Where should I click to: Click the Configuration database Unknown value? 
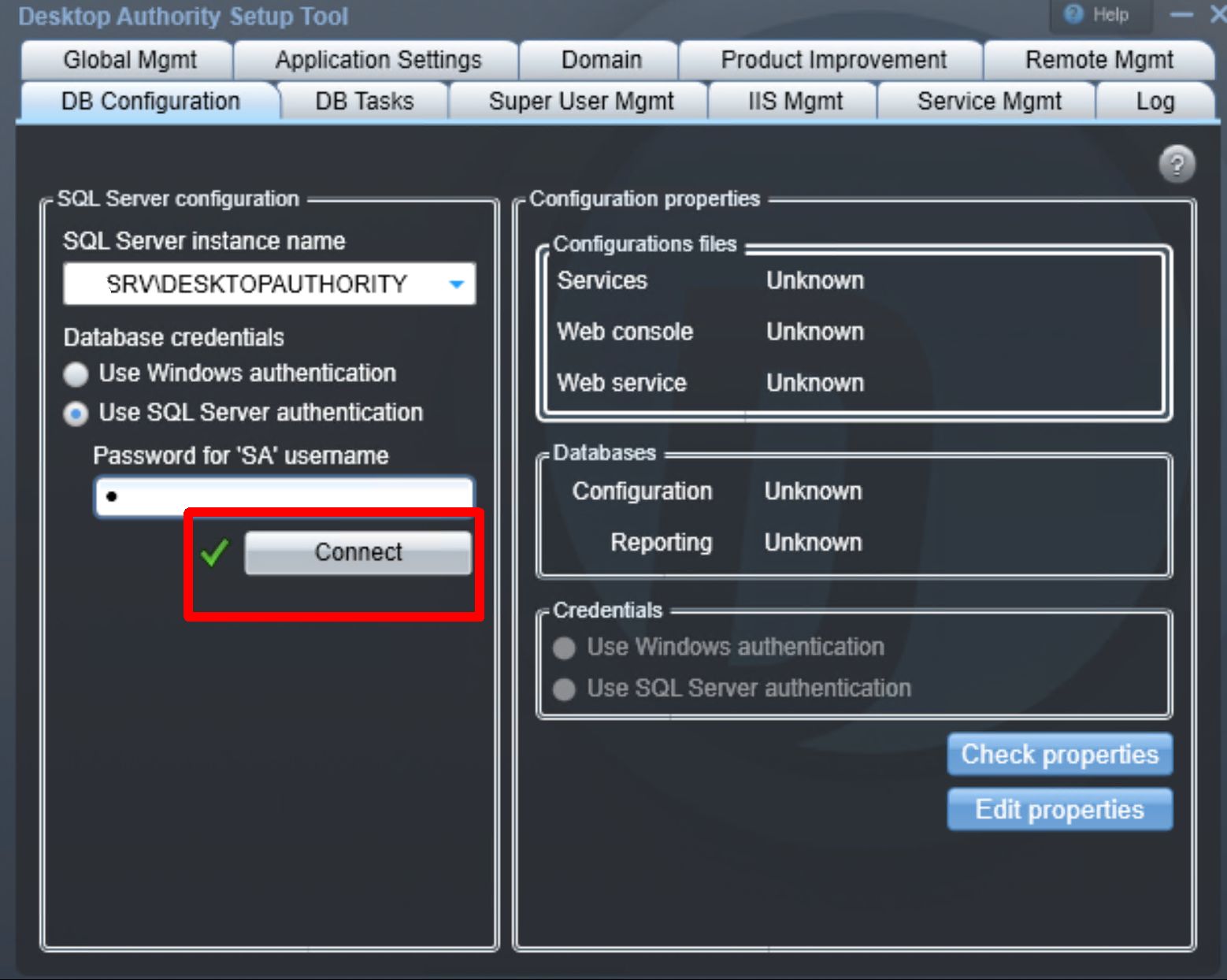pos(813,492)
